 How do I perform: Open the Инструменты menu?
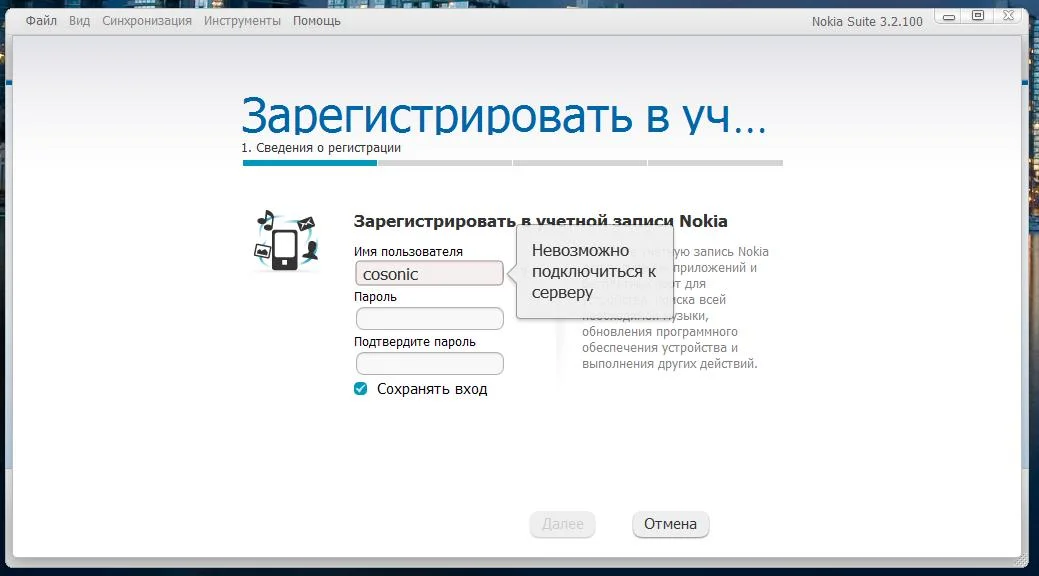(x=242, y=21)
